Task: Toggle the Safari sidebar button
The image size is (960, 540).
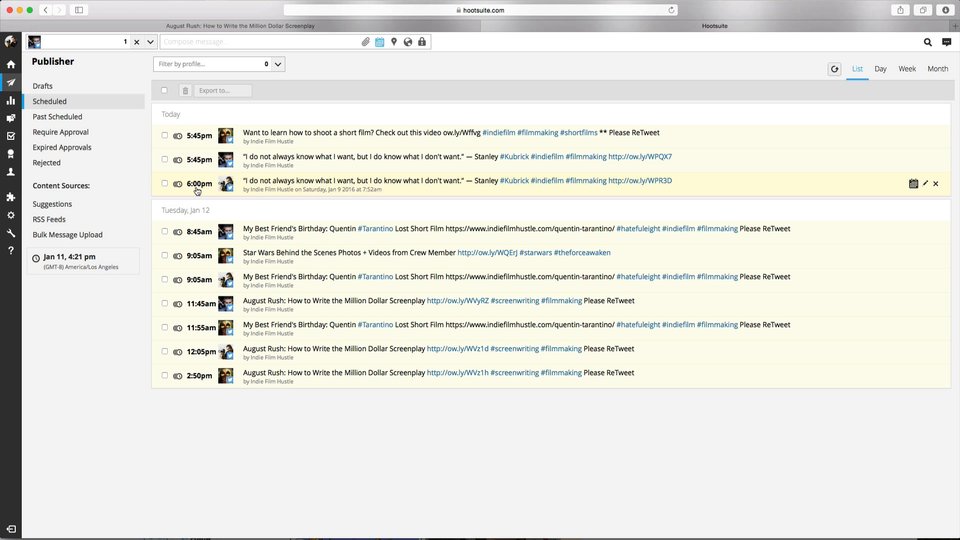Action: (79, 10)
